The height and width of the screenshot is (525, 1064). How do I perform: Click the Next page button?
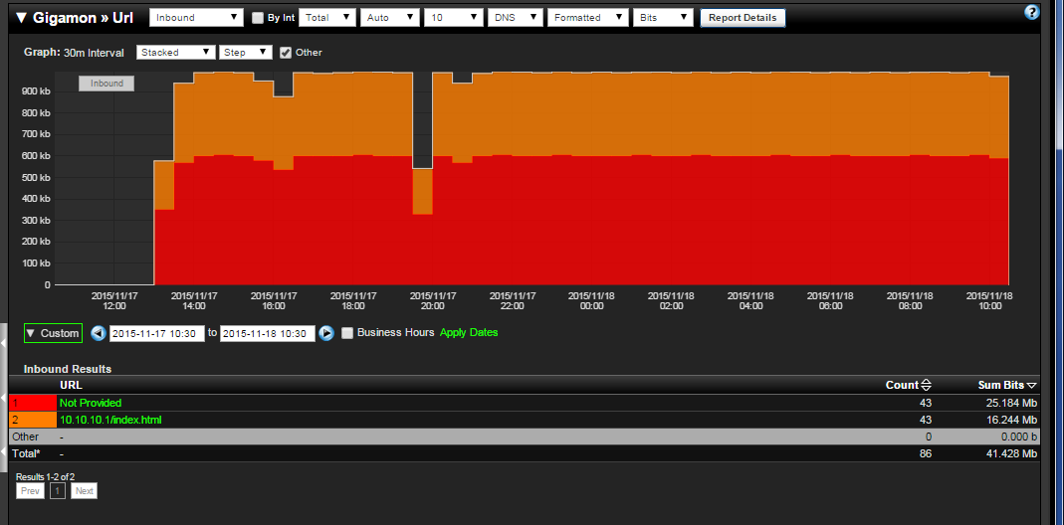tap(84, 490)
